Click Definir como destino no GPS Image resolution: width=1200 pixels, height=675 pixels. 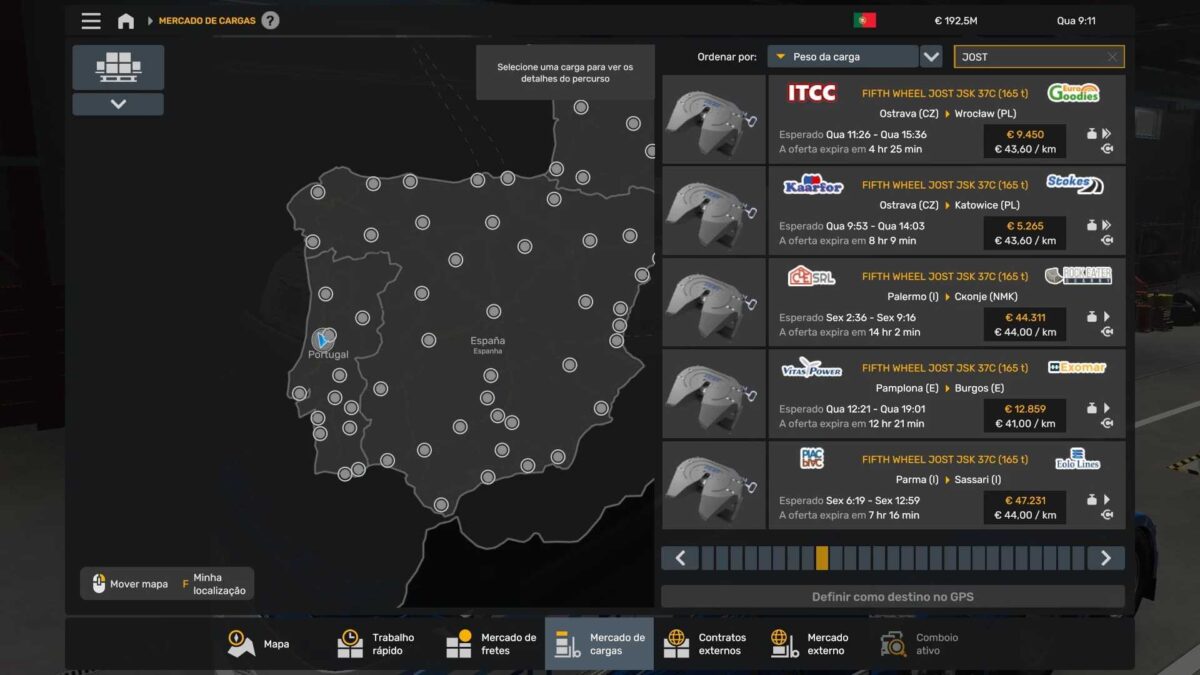click(x=892, y=597)
